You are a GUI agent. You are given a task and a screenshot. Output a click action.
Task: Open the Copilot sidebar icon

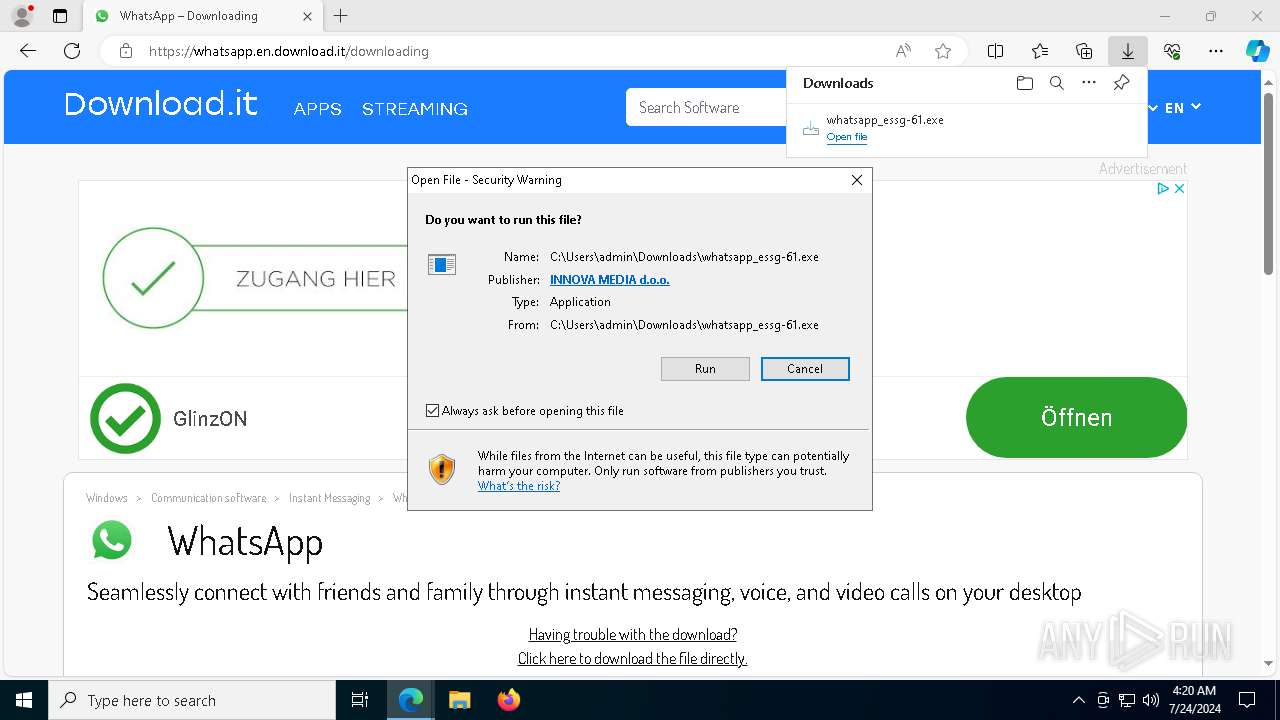tap(1257, 51)
